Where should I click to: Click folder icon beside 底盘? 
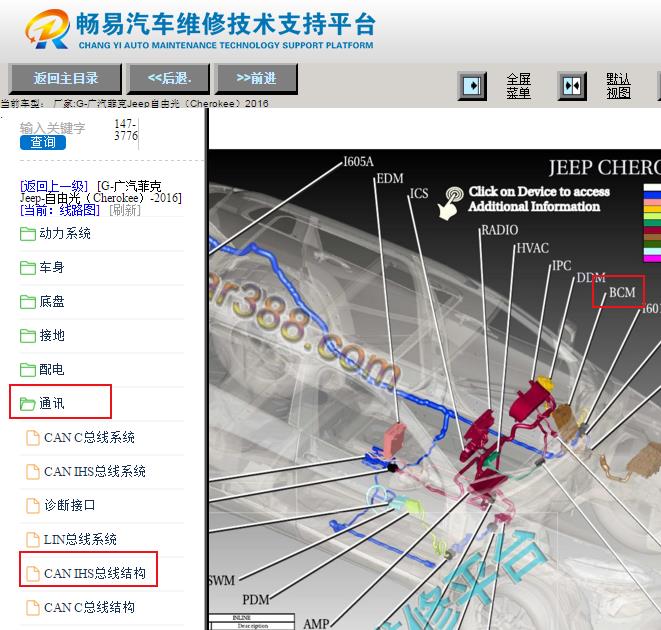(x=28, y=302)
